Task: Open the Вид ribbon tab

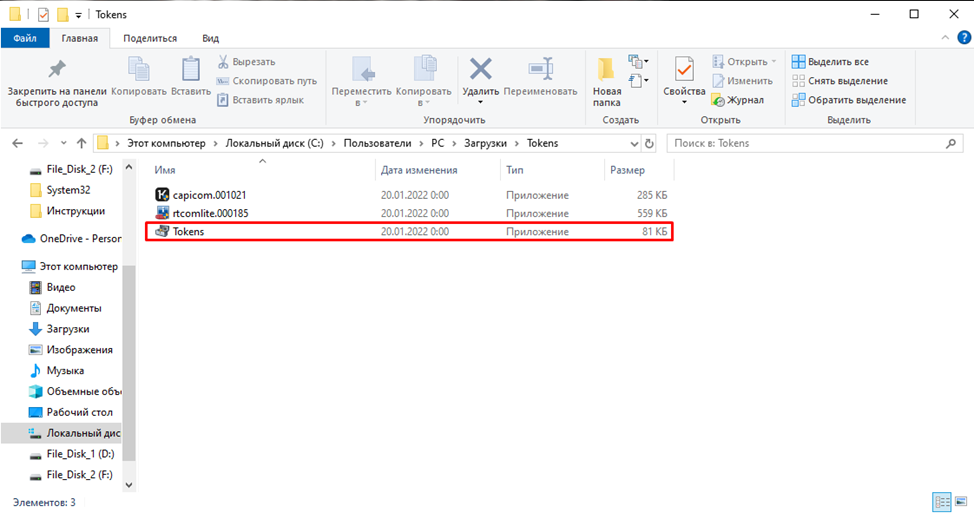Action: click(210, 39)
